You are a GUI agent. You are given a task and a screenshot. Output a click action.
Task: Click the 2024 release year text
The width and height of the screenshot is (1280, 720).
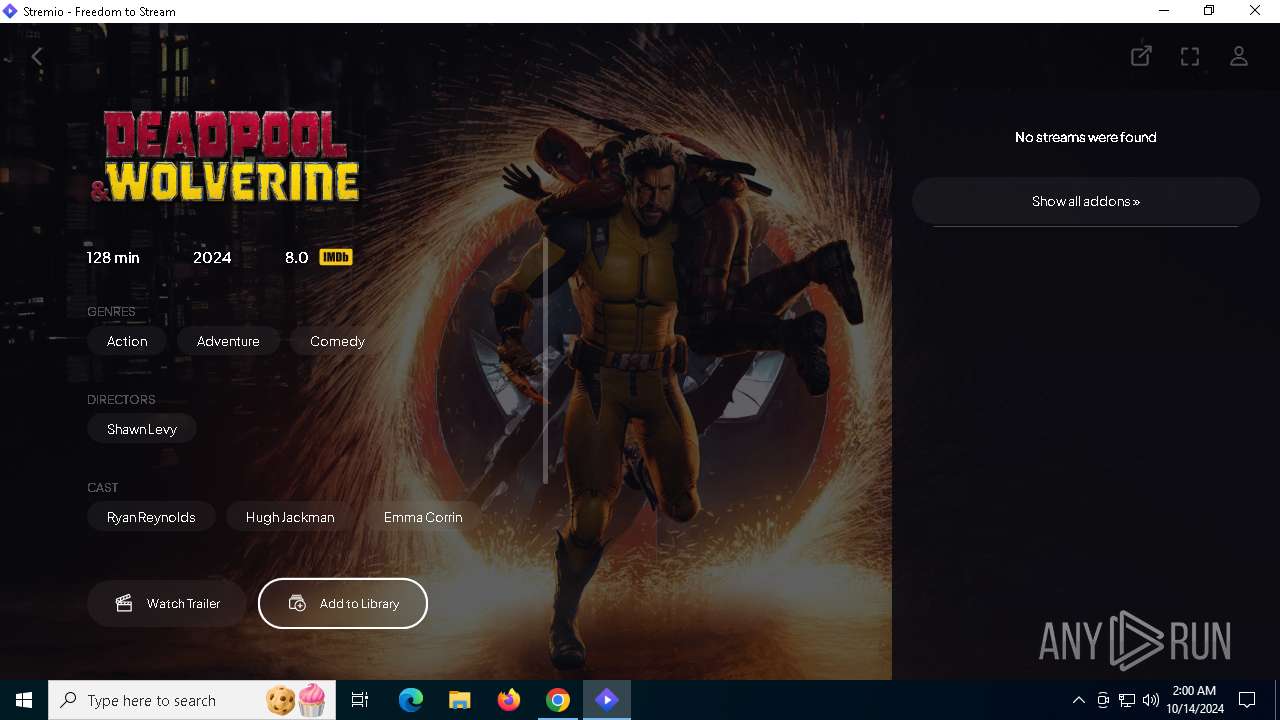(x=212, y=257)
